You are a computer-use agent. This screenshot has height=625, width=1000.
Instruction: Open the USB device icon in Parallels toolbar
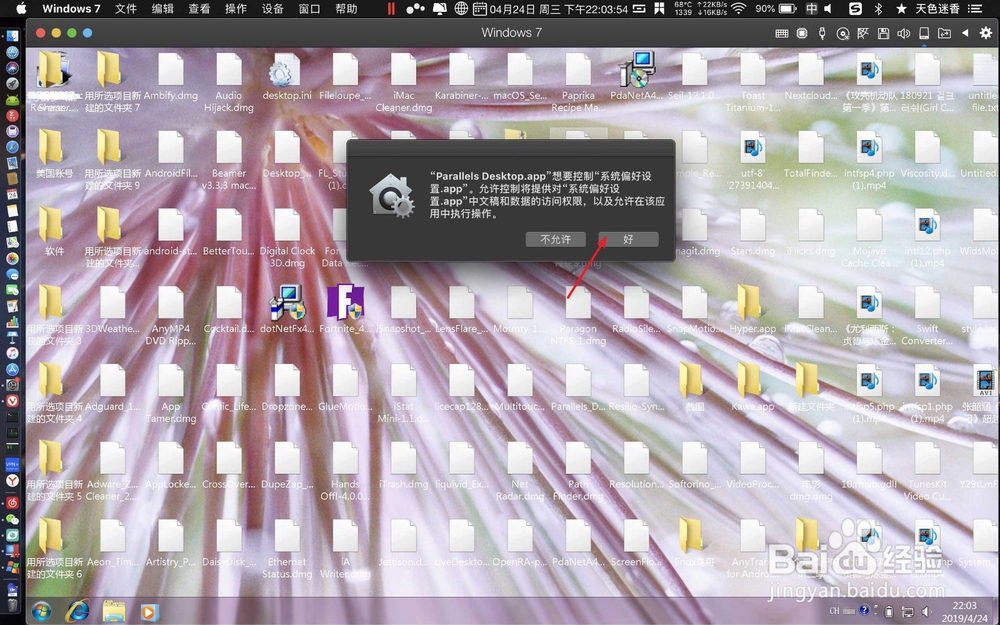click(822, 33)
